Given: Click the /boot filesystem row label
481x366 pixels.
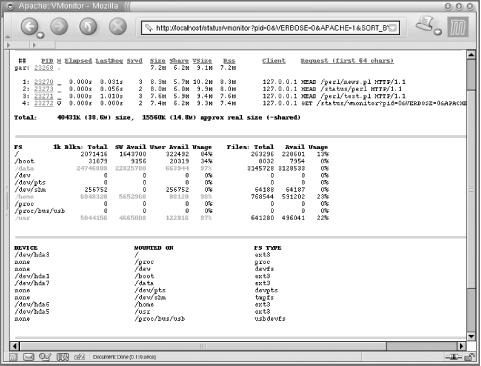Looking at the screenshot, I should pyautogui.click(x=24, y=161).
